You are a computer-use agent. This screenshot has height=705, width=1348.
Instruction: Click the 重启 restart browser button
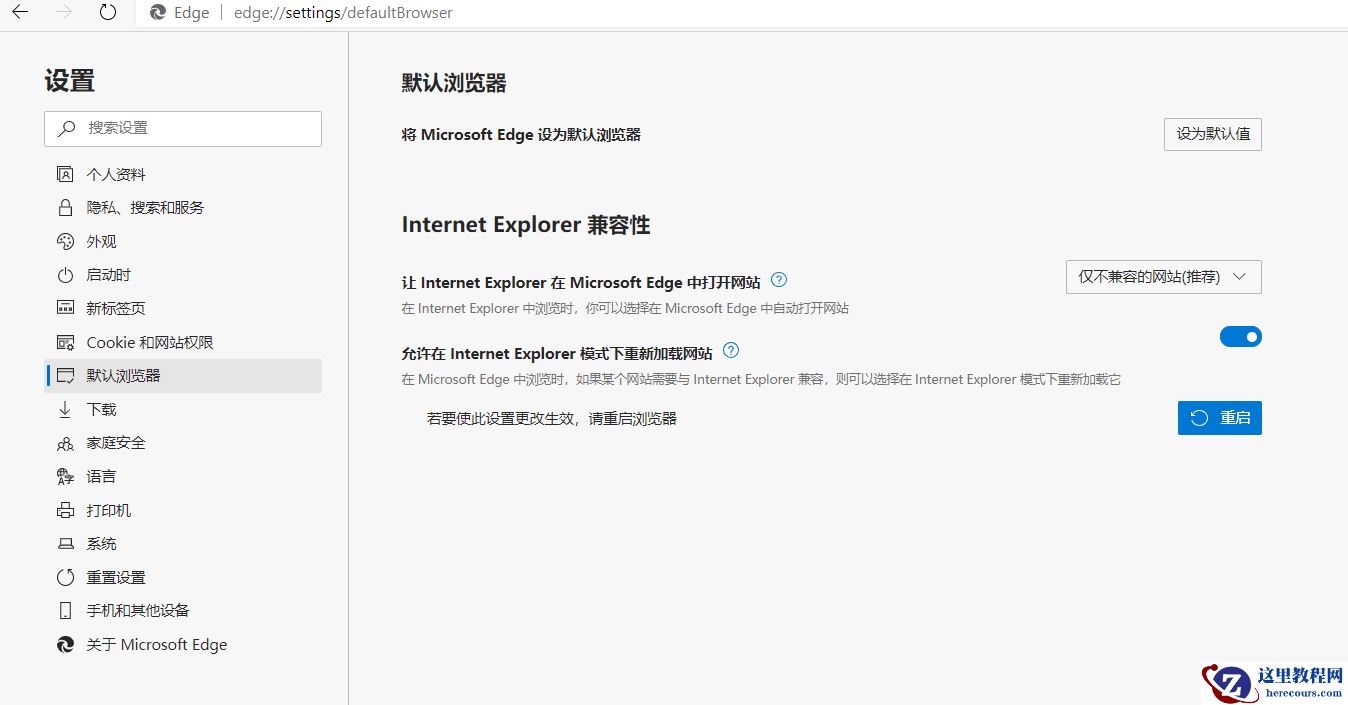1219,417
